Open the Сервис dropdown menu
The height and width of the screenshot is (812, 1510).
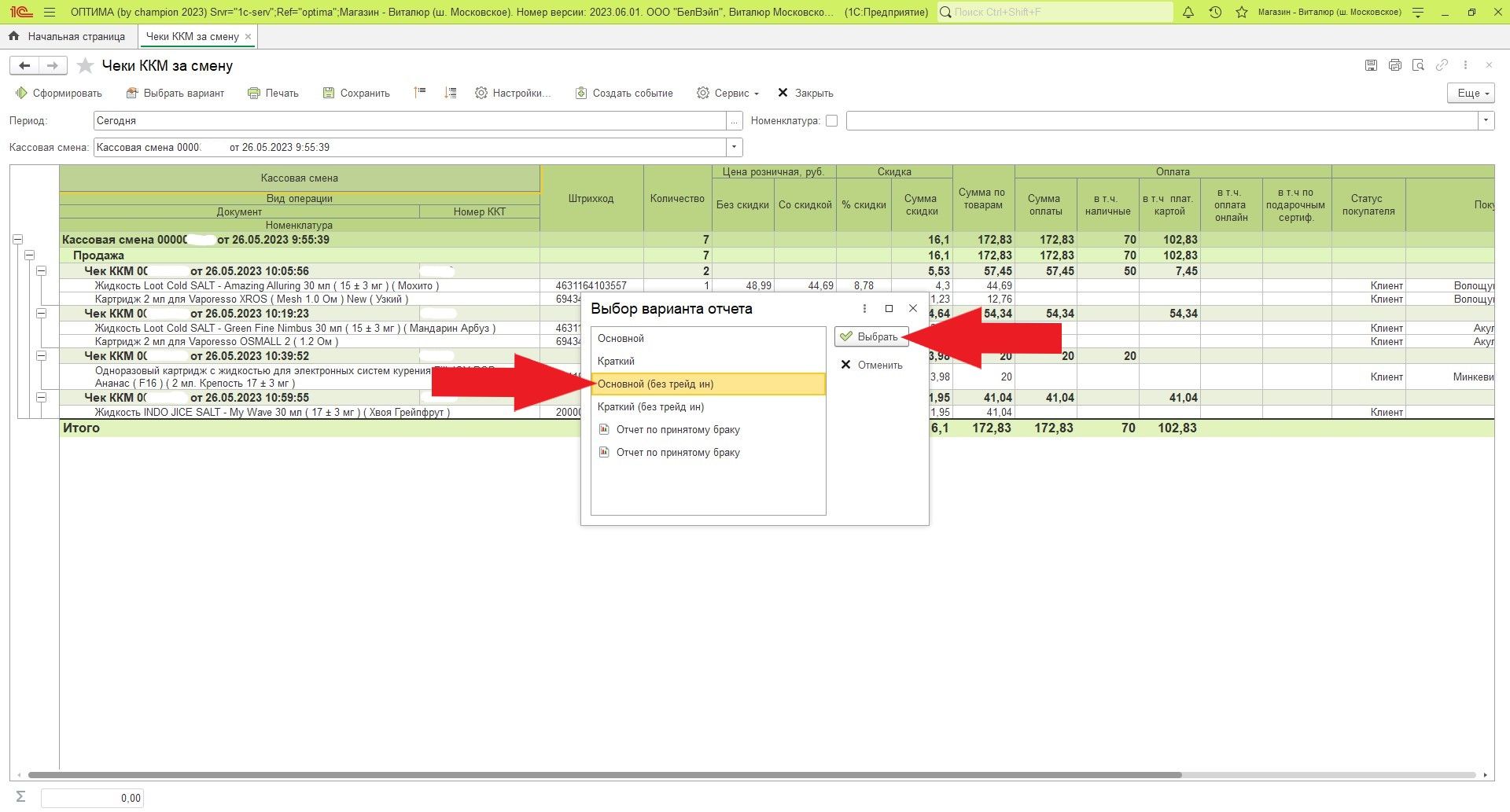pos(727,93)
